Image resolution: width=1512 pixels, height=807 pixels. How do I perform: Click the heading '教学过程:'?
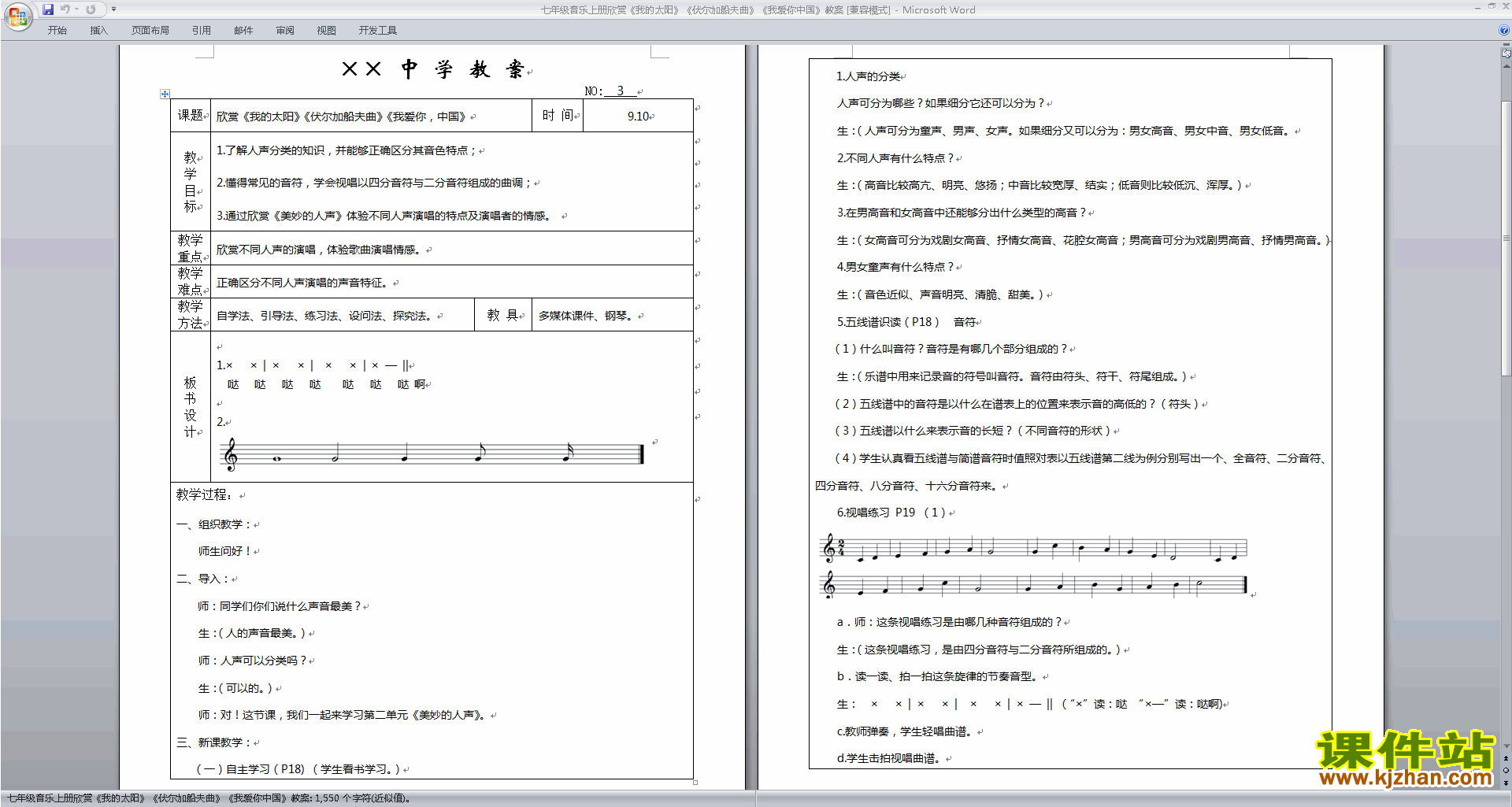pyautogui.click(x=204, y=494)
